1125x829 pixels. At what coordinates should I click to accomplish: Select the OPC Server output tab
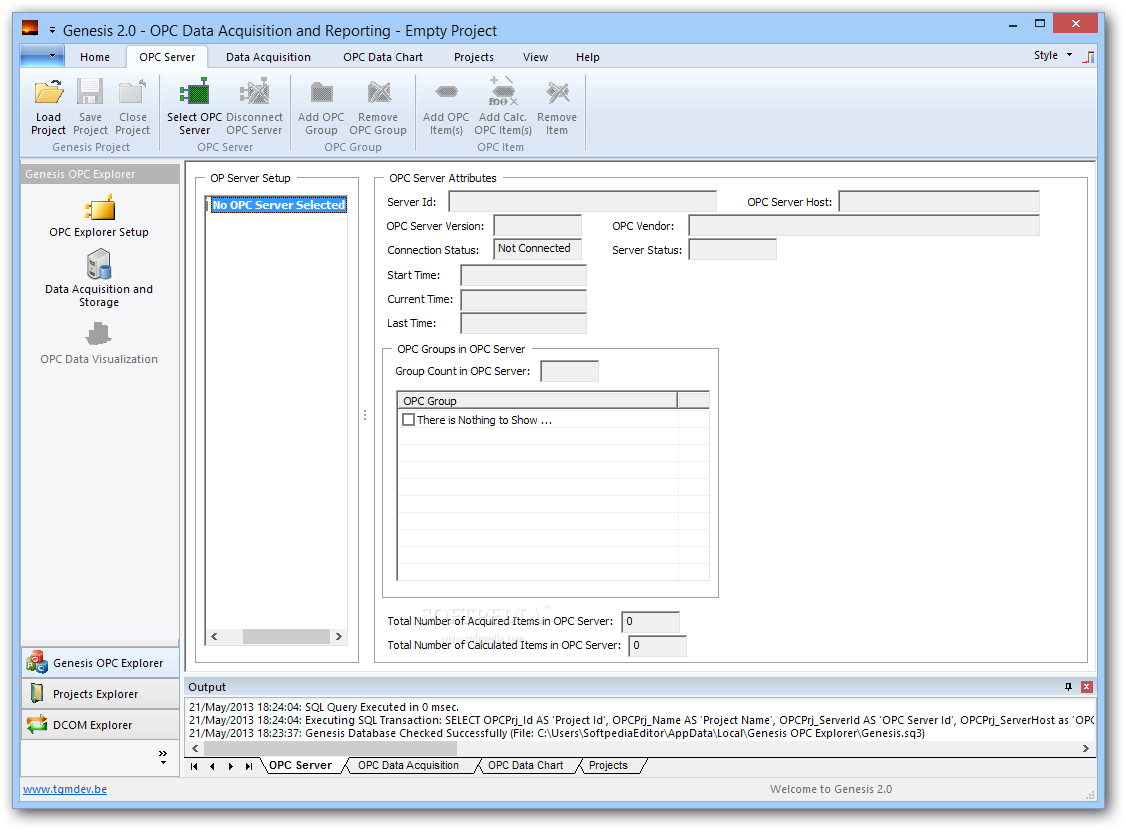pyautogui.click(x=301, y=766)
